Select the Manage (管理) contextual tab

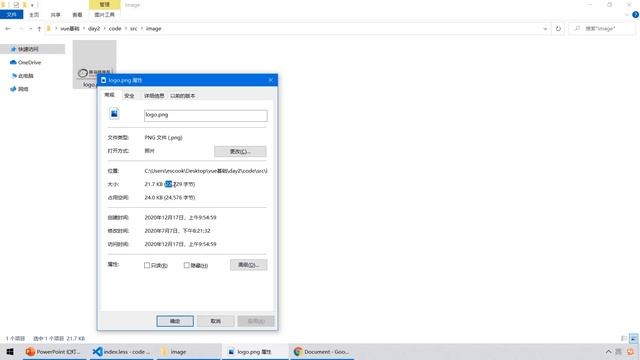click(104, 4)
